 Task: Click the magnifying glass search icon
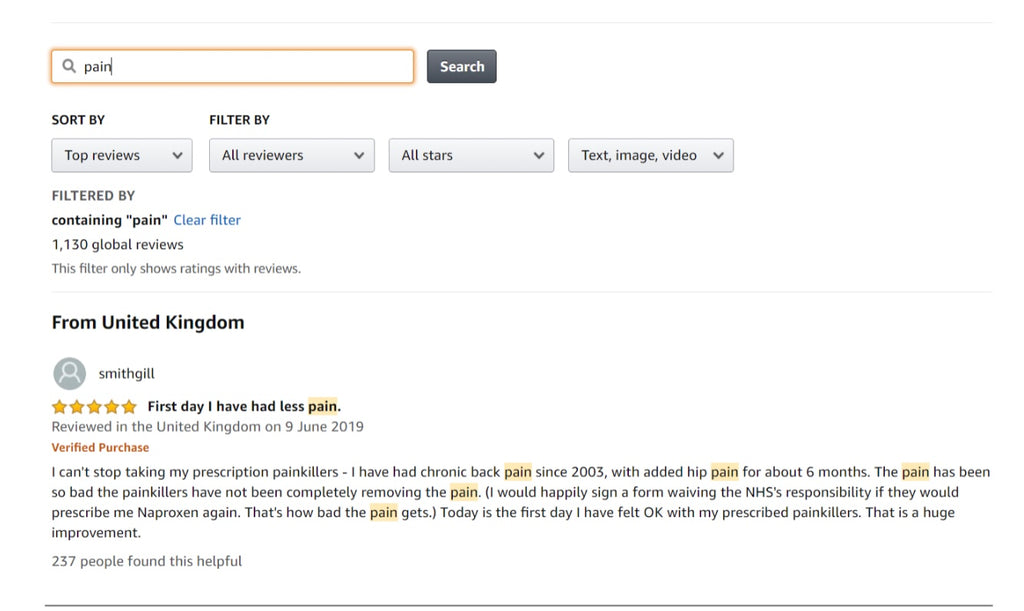pos(69,67)
